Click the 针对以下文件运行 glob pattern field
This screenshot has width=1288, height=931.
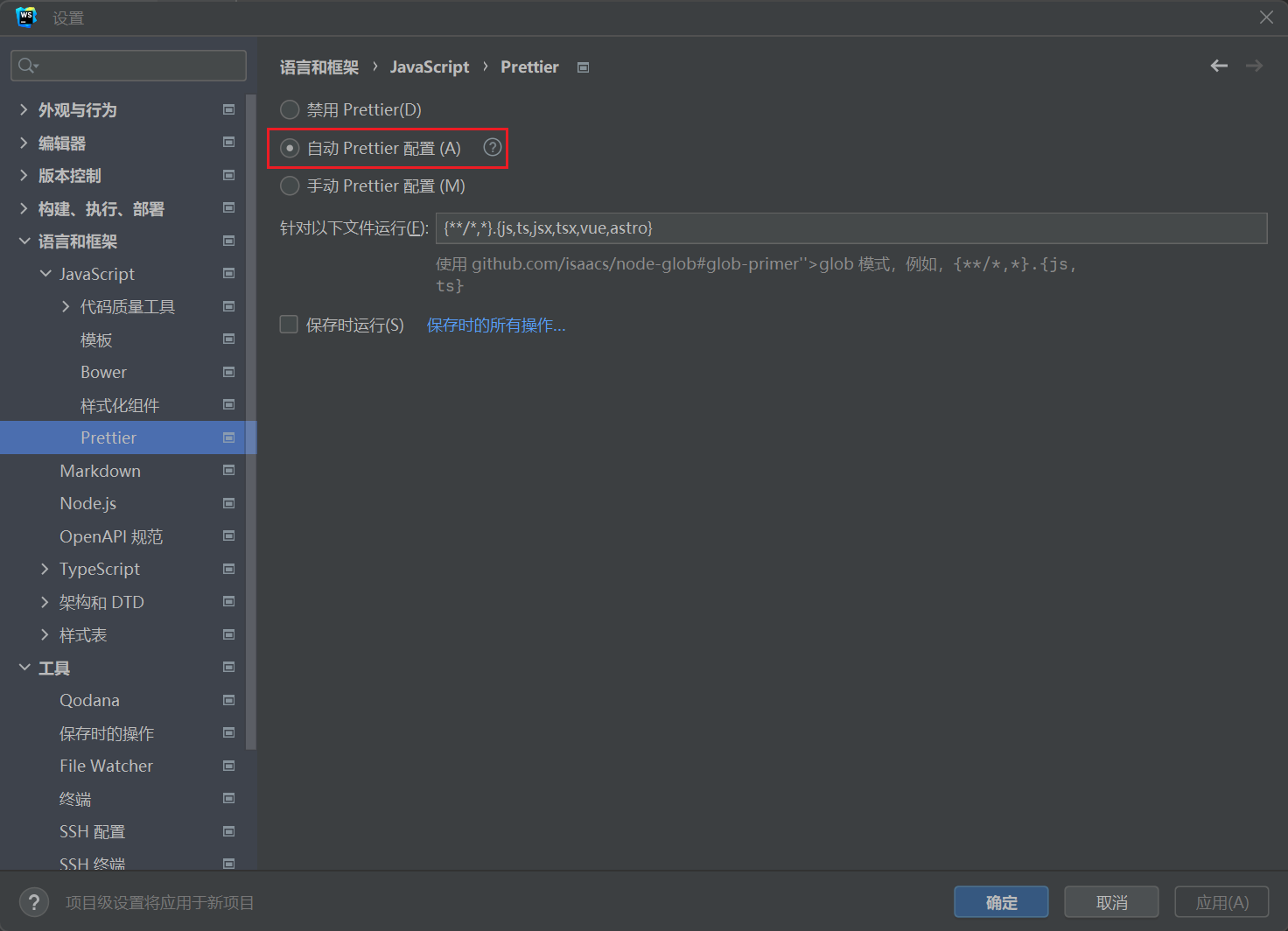[851, 228]
